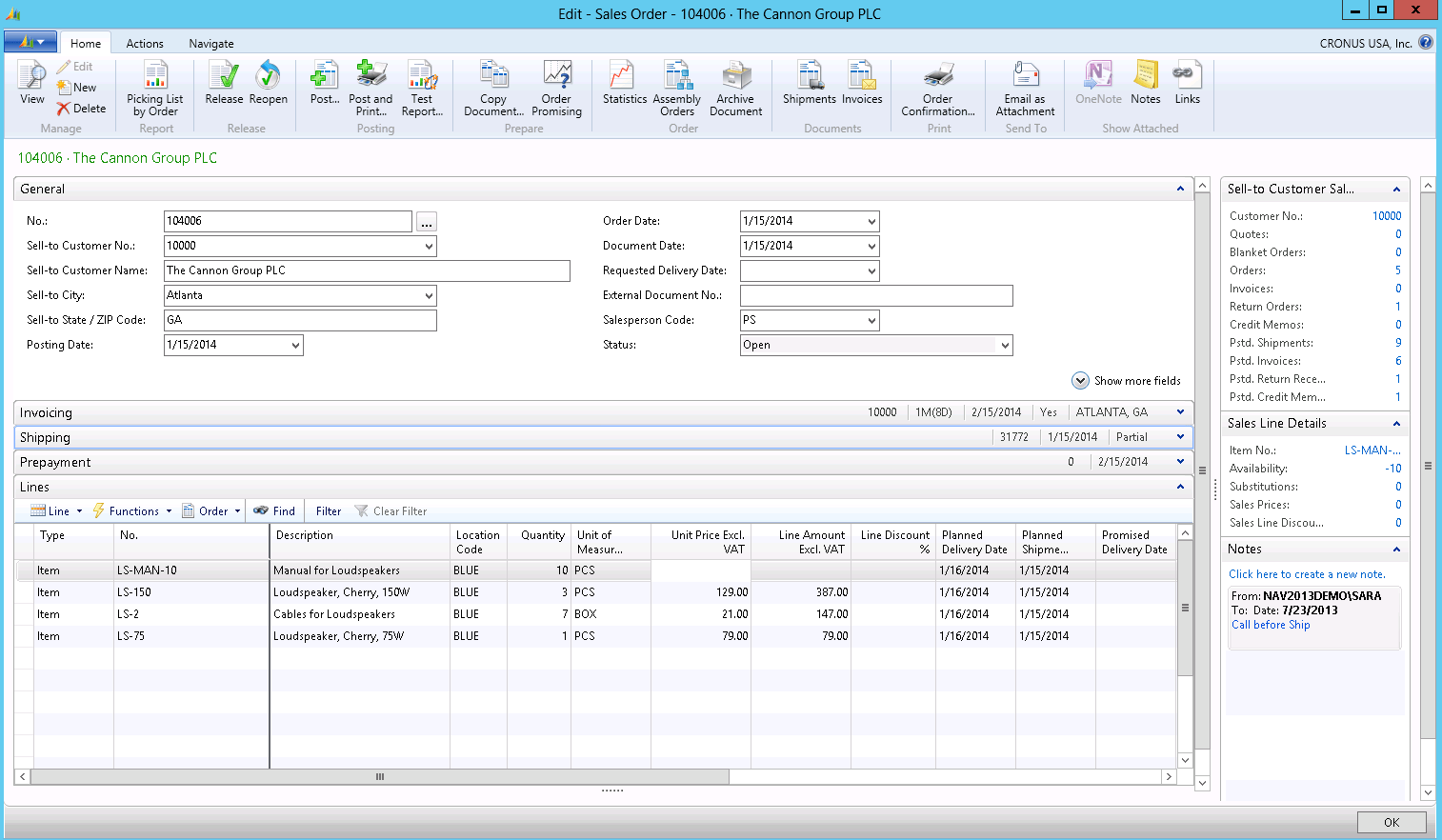
Task: Click the Post icon
Action: pos(325,83)
